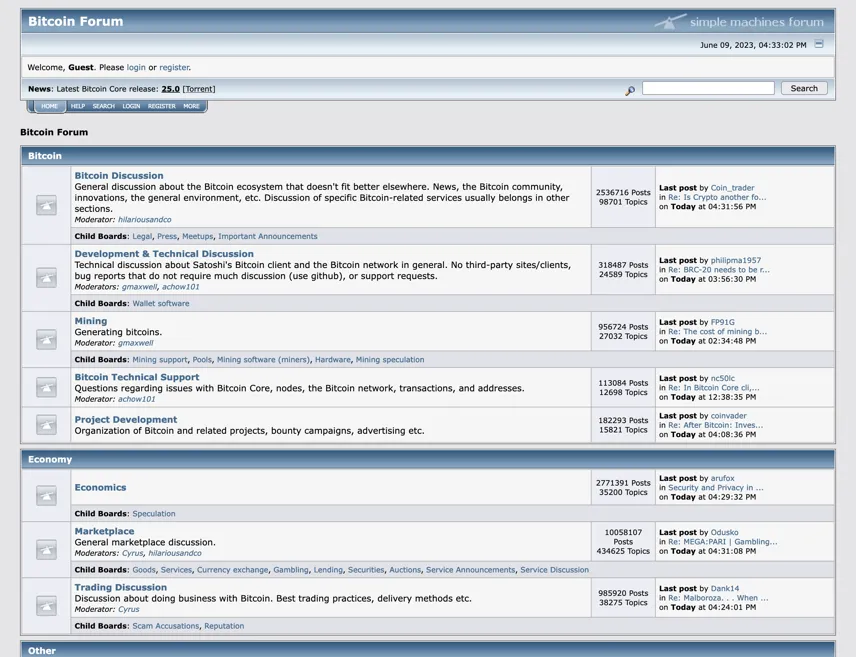The image size is (856, 657).
Task: Open the Auctions child board
Action: tap(405, 570)
